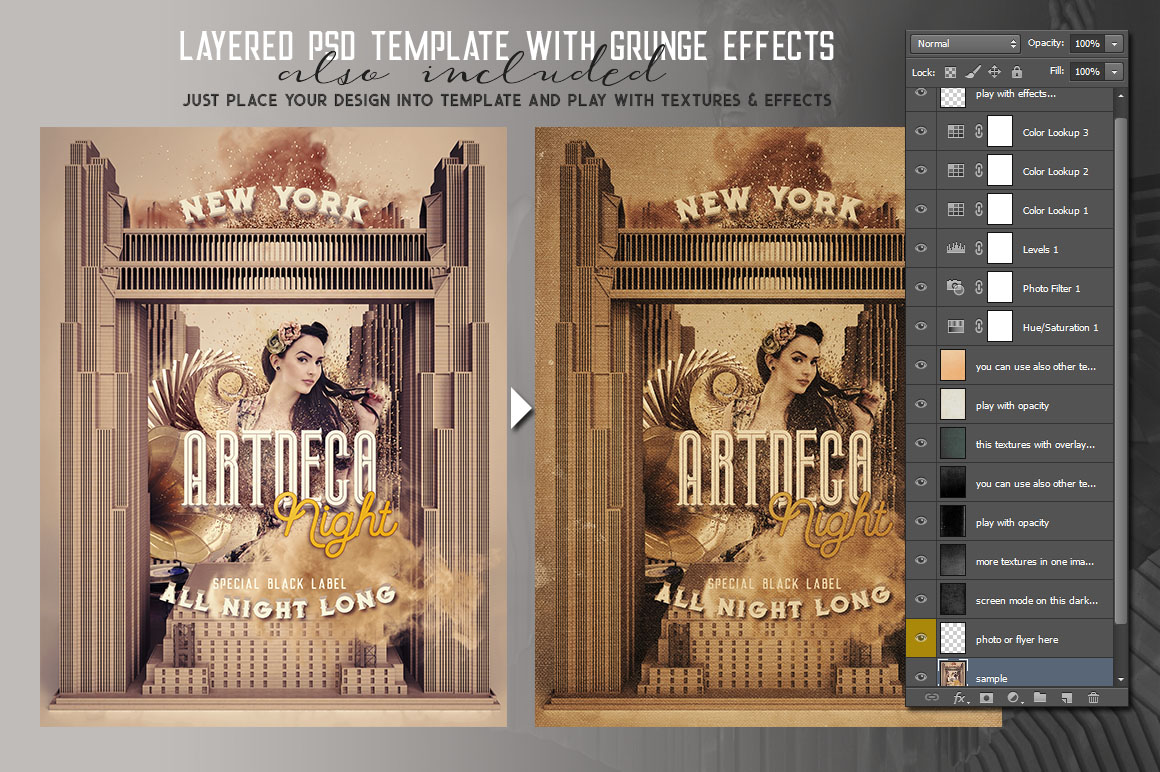Hide the 'photo or flyer here' layer
Image resolution: width=1160 pixels, height=772 pixels.
tap(921, 639)
